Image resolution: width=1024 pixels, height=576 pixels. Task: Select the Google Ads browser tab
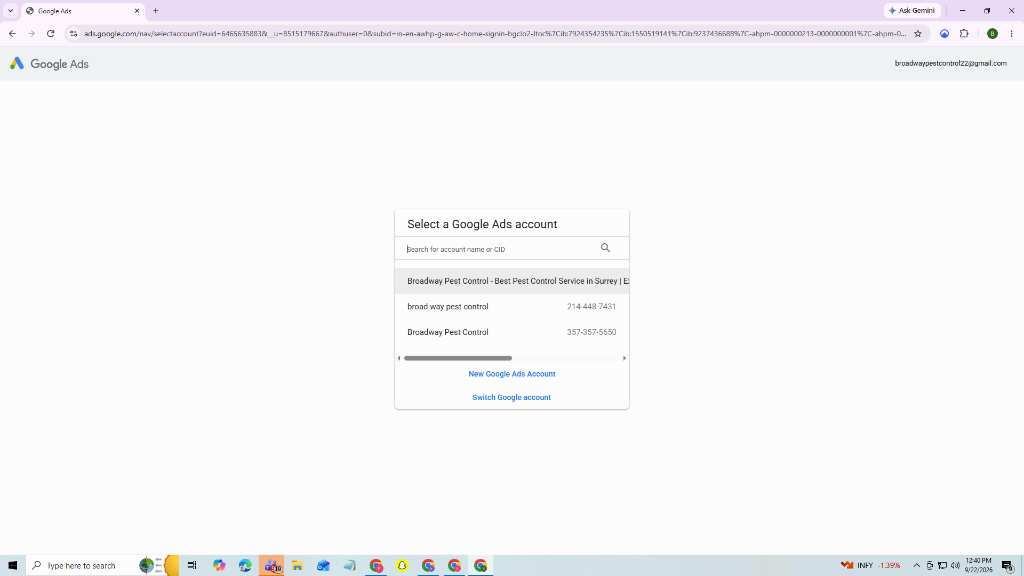click(83, 11)
